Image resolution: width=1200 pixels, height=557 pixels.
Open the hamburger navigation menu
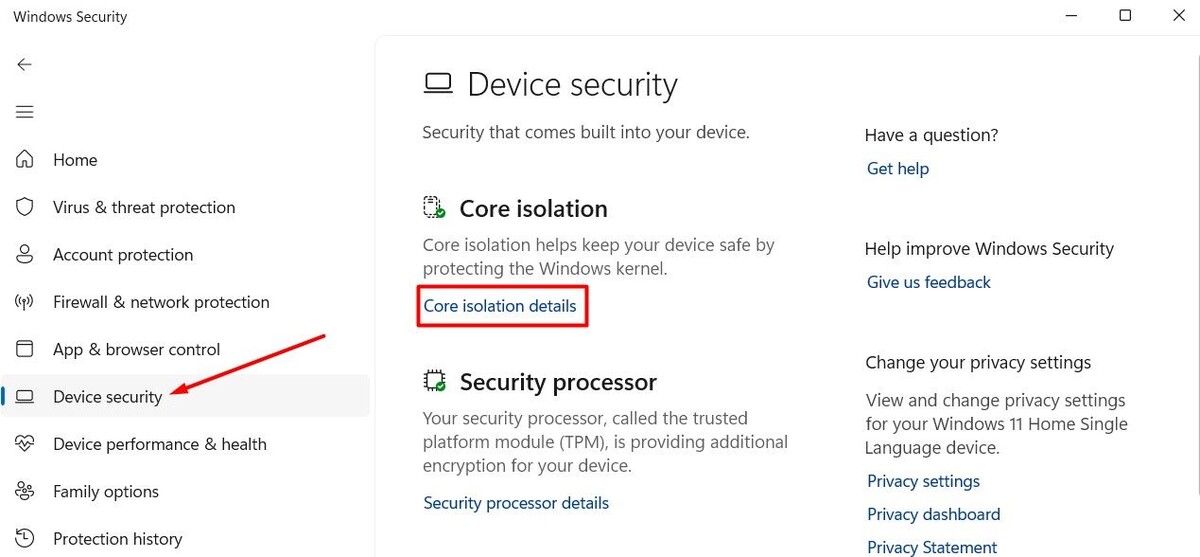click(24, 112)
